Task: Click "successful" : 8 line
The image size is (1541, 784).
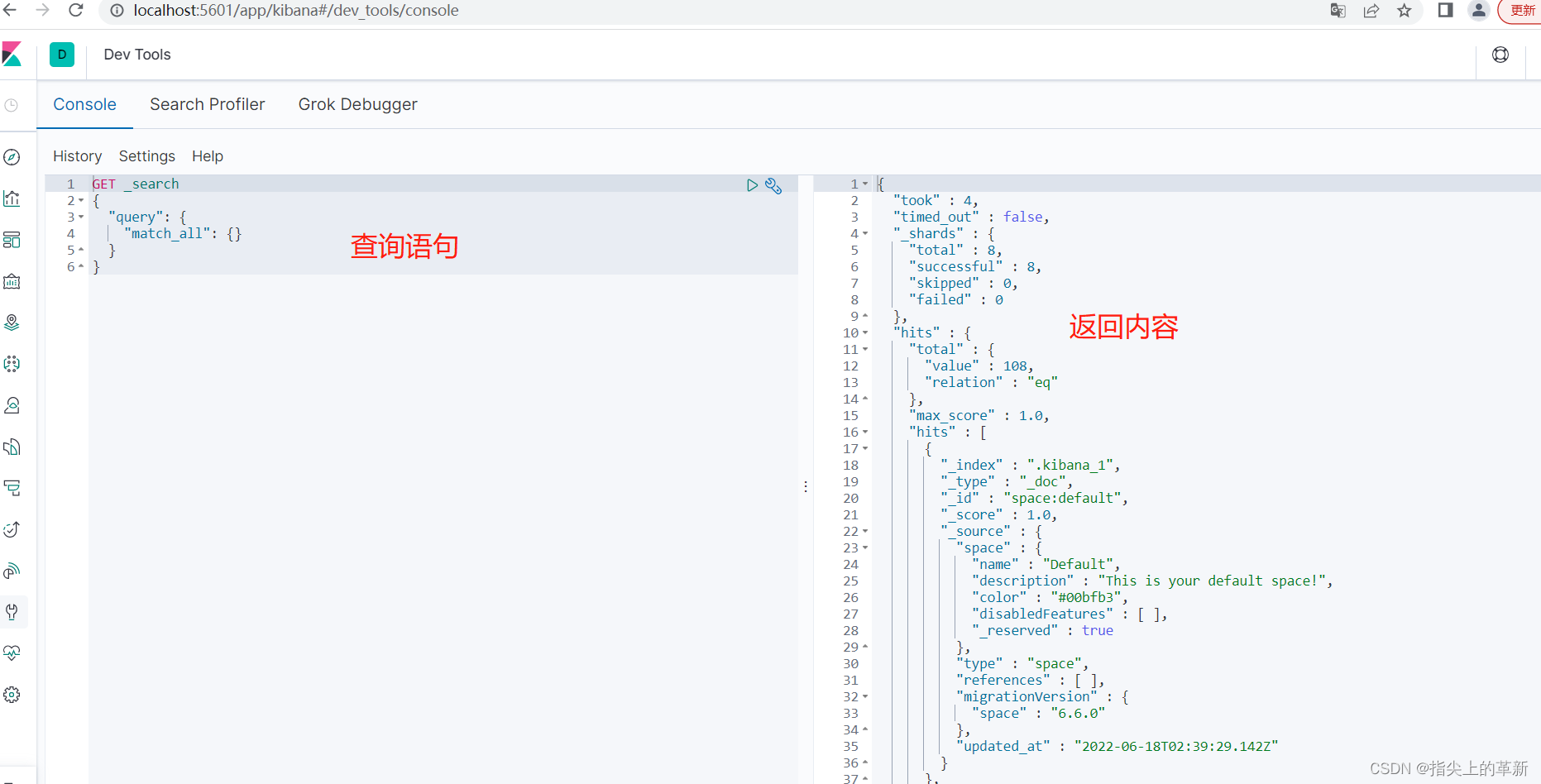Action: (975, 266)
